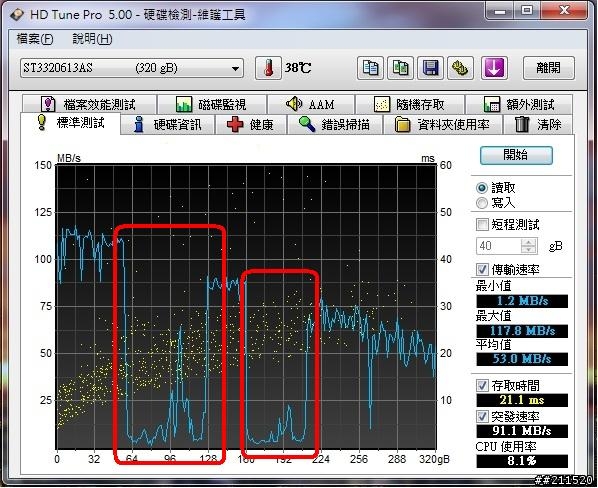This screenshot has width=598, height=488.
Task: Open options via the gears icon
Action: click(x=460, y=68)
